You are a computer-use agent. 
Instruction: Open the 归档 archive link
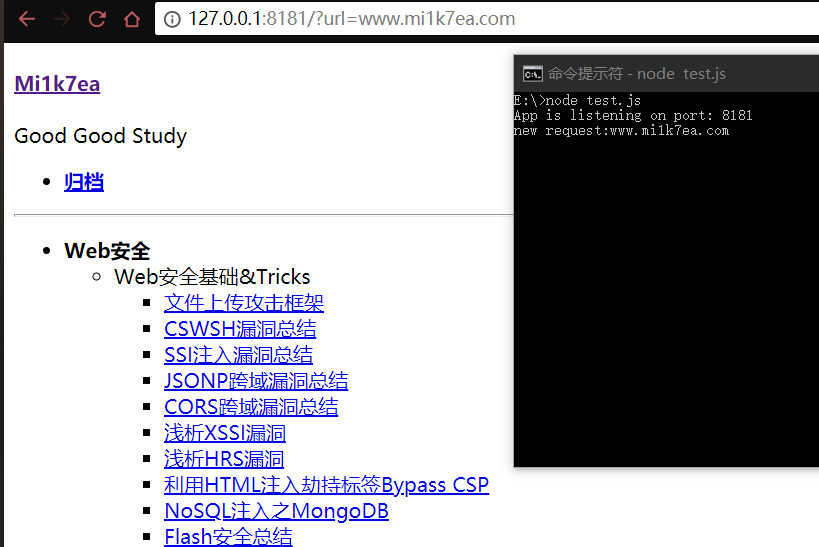click(x=84, y=182)
